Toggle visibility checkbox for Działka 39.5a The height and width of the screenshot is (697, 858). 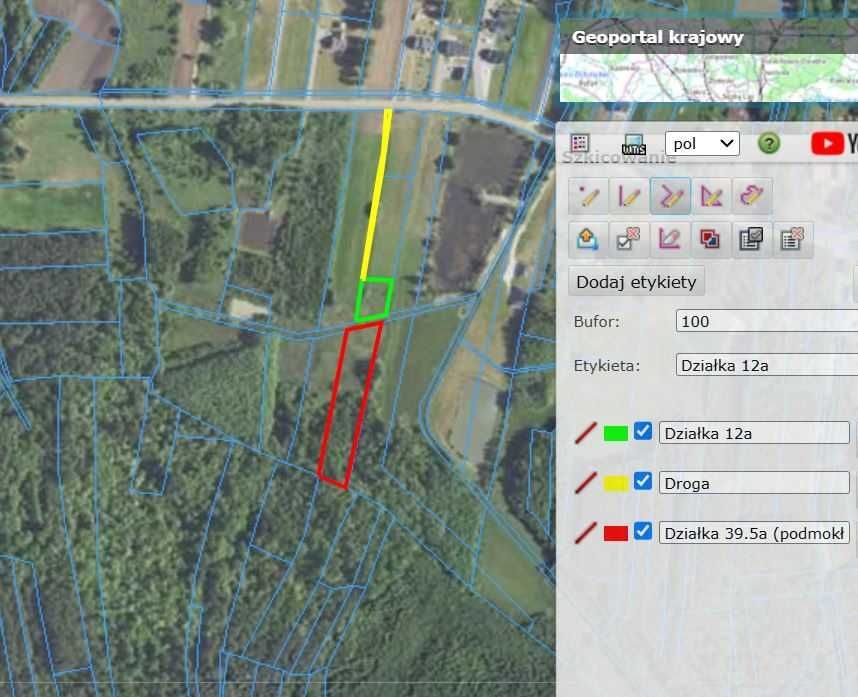pyautogui.click(x=643, y=531)
